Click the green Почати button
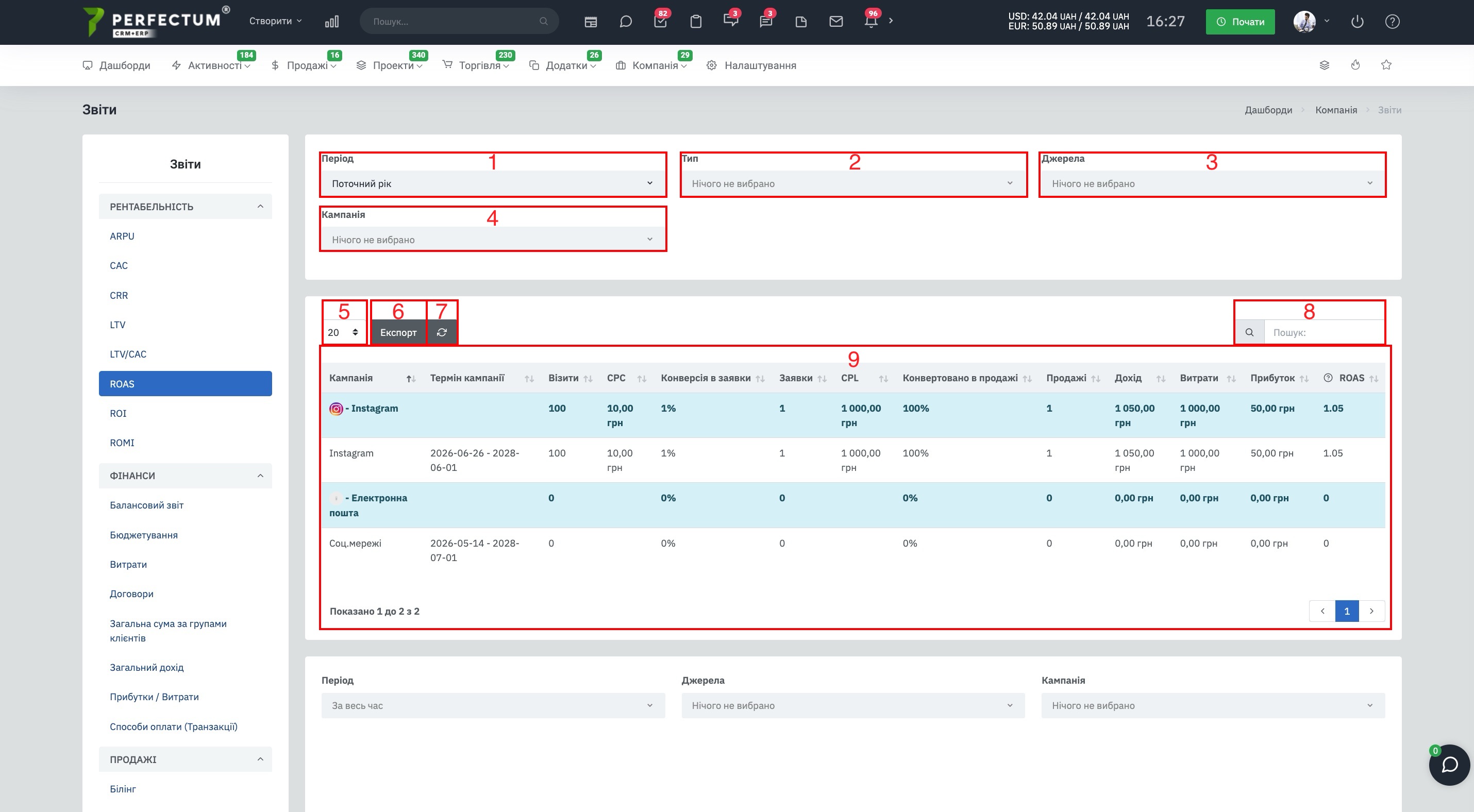 coord(1240,22)
